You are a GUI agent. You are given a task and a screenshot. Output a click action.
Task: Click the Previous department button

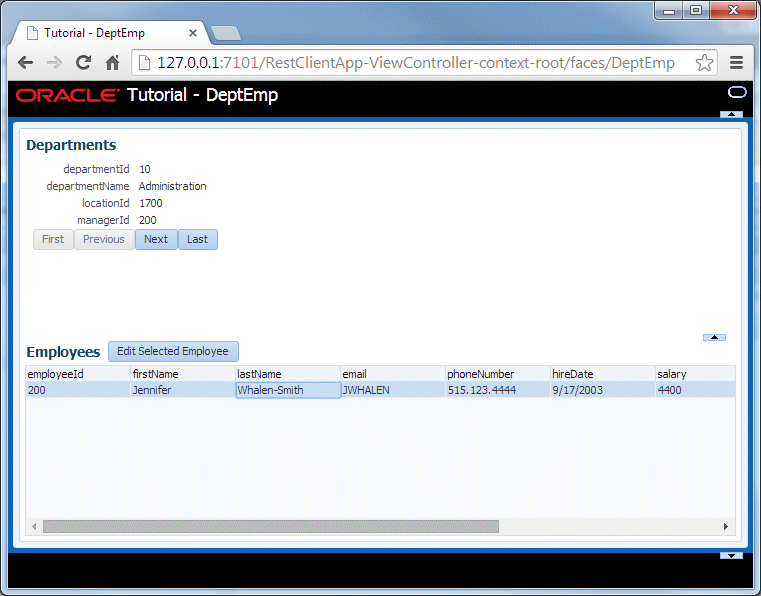coord(103,239)
